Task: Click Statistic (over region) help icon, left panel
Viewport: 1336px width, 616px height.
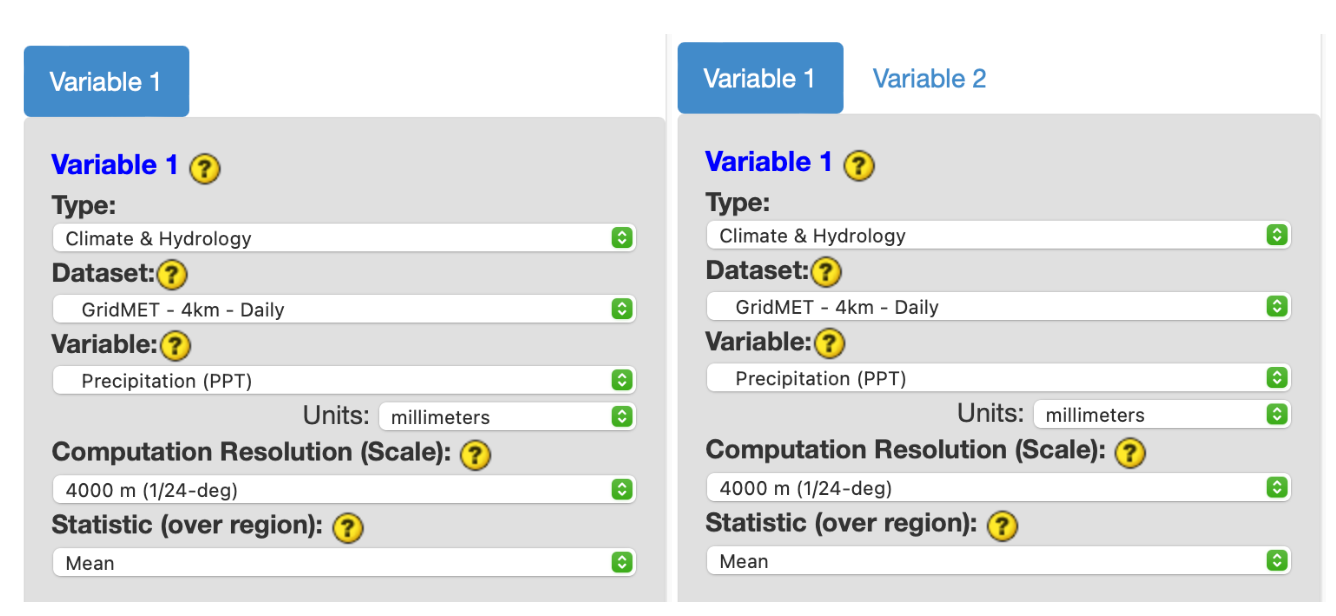Action: [347, 527]
